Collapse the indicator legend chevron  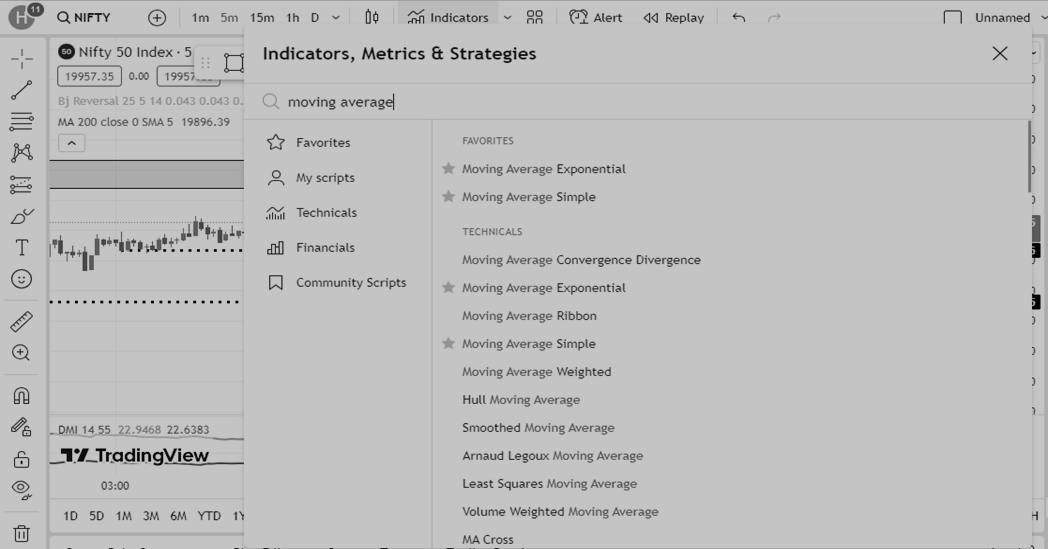click(72, 143)
